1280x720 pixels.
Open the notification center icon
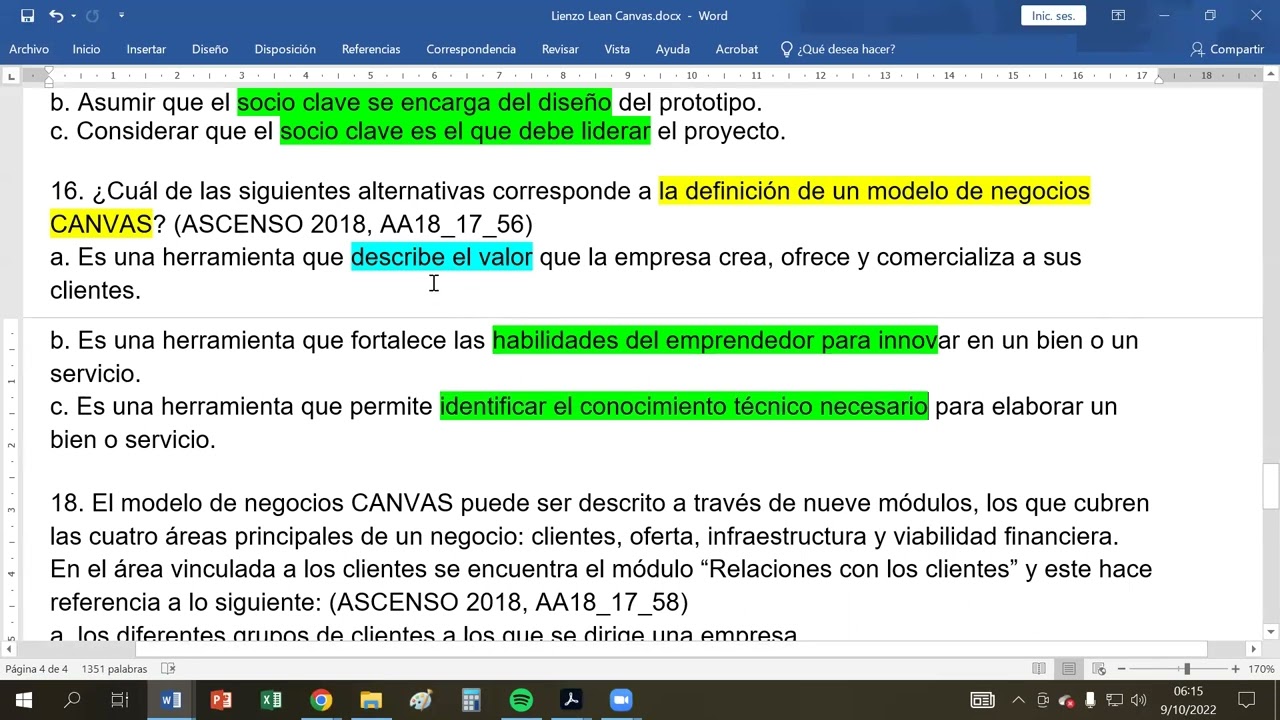click(1246, 700)
